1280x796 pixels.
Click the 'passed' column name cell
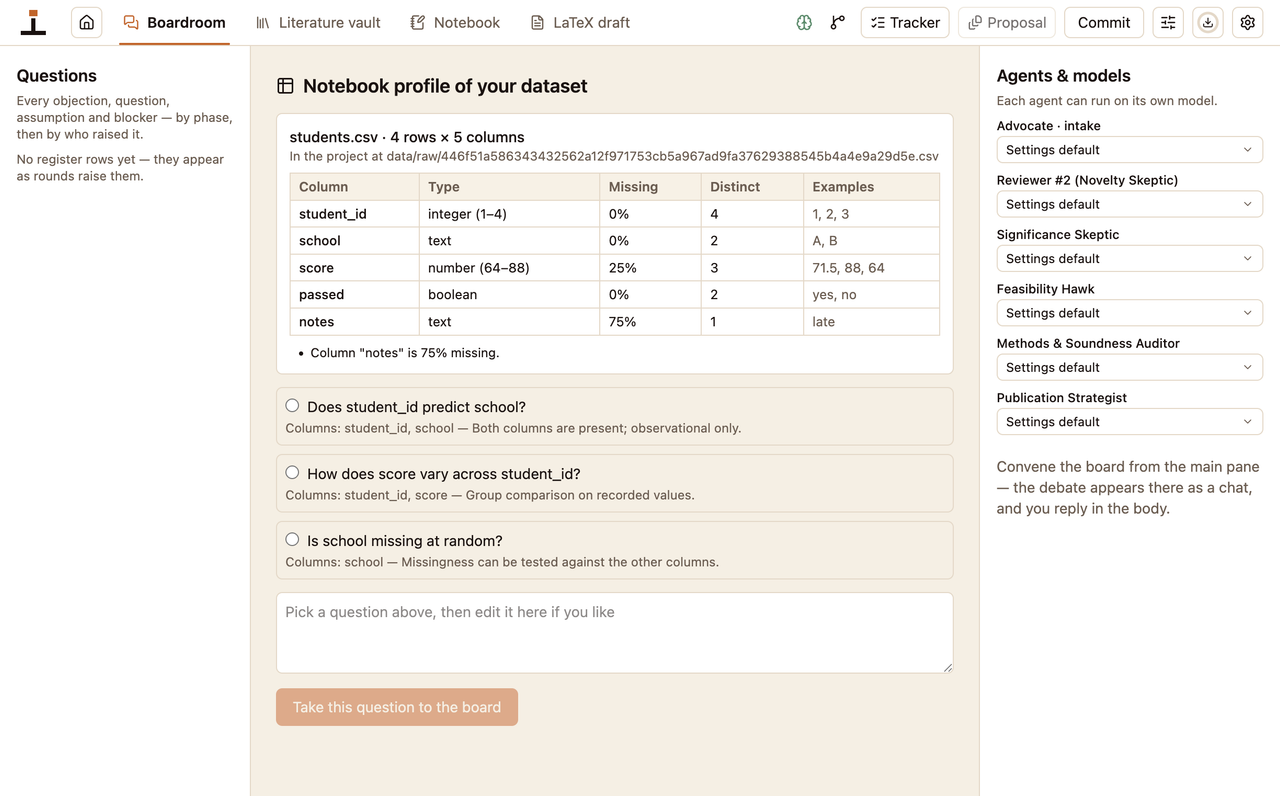(355, 295)
